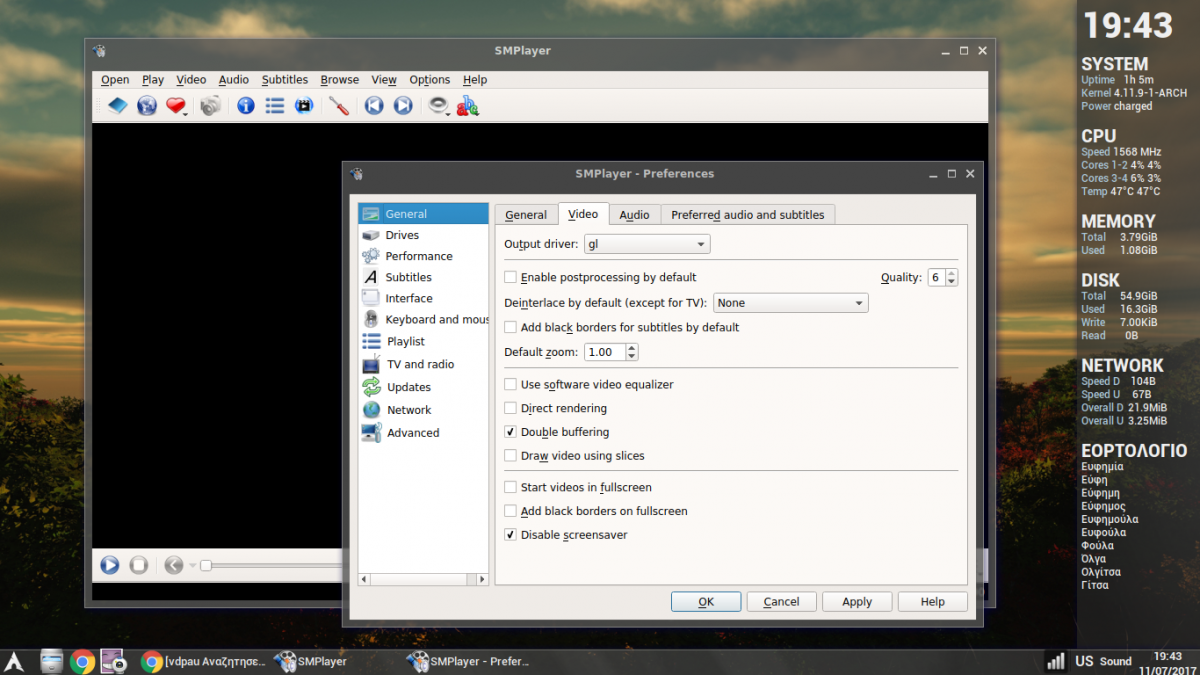Decrease the Quality spinner value
Screen dimensions: 1200x675
point(951,282)
